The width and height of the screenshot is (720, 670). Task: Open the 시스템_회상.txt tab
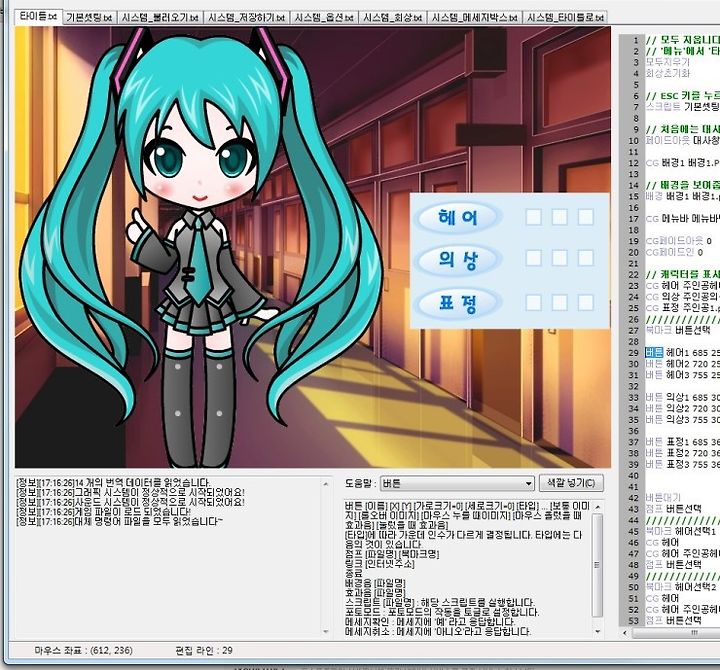[x=393, y=17]
